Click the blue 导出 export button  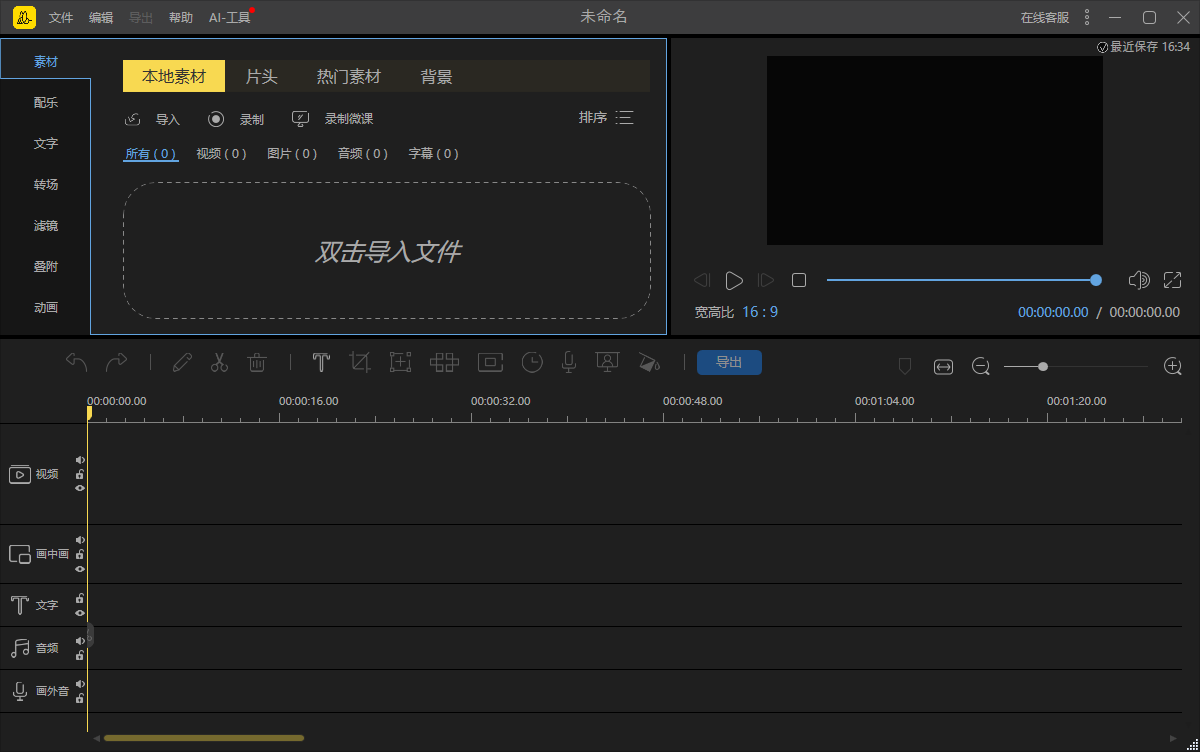tap(729, 362)
